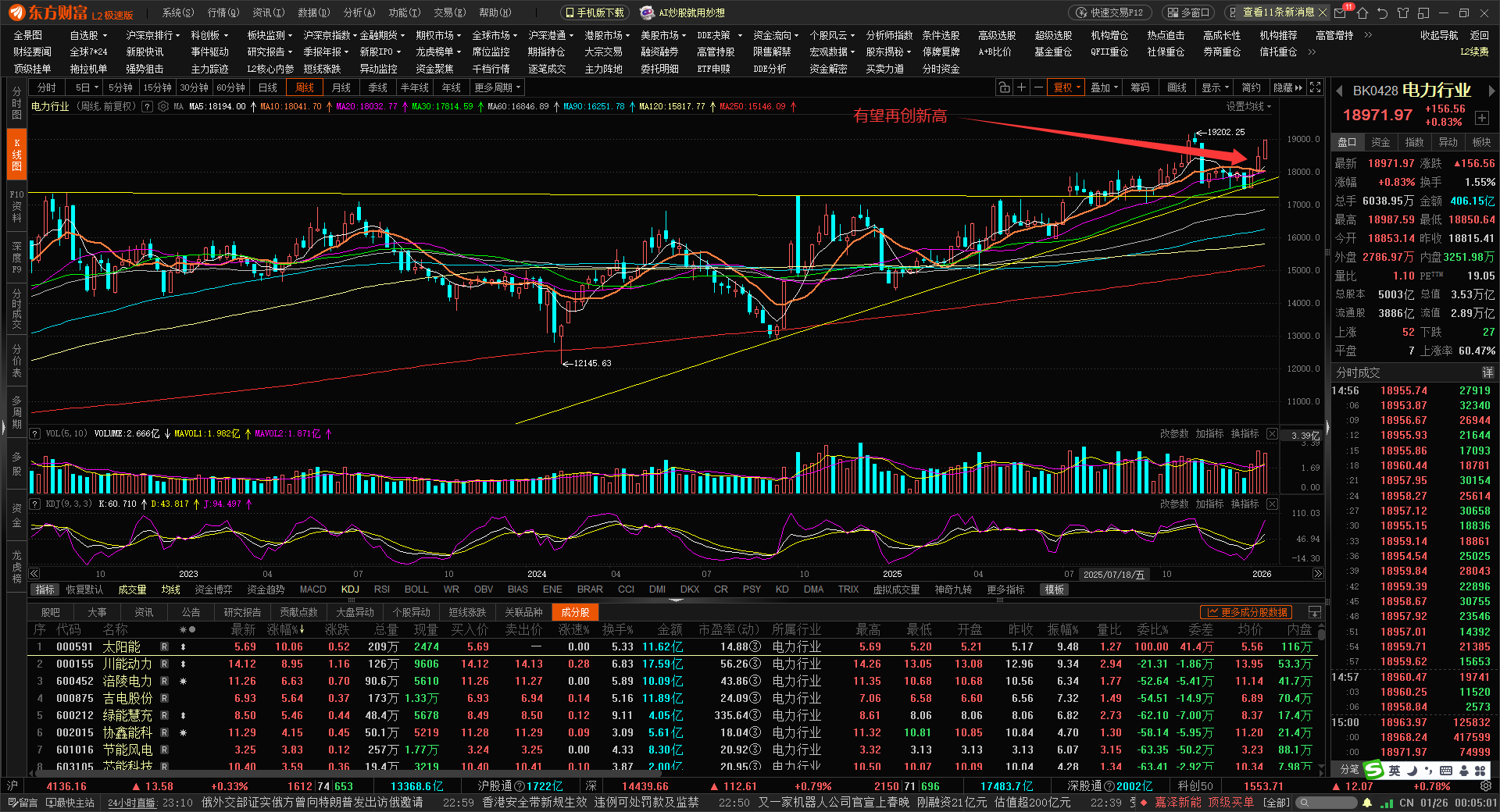Open the 分析(A) menu

point(359,12)
